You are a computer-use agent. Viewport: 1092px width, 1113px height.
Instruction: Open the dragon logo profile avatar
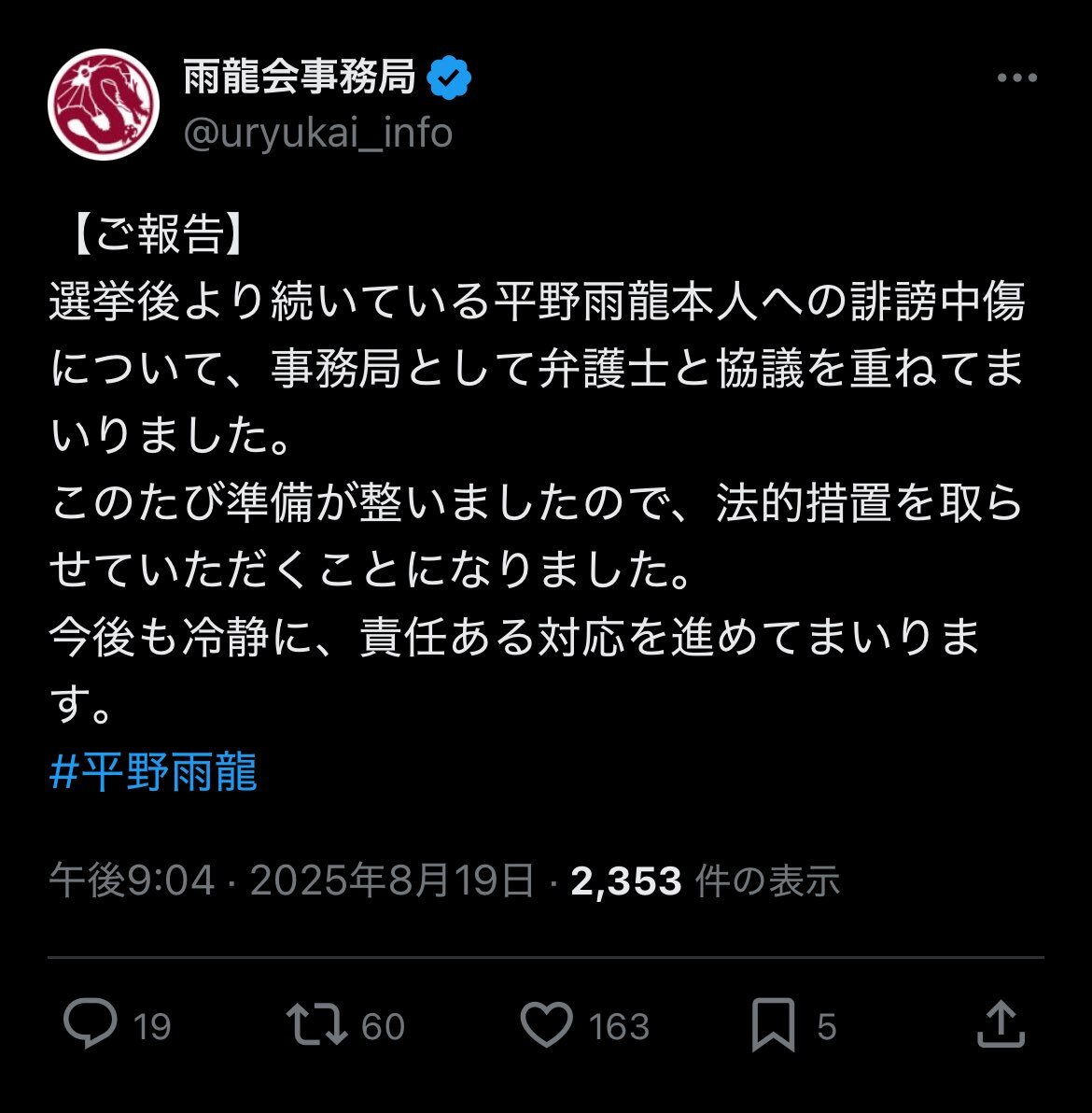(104, 105)
